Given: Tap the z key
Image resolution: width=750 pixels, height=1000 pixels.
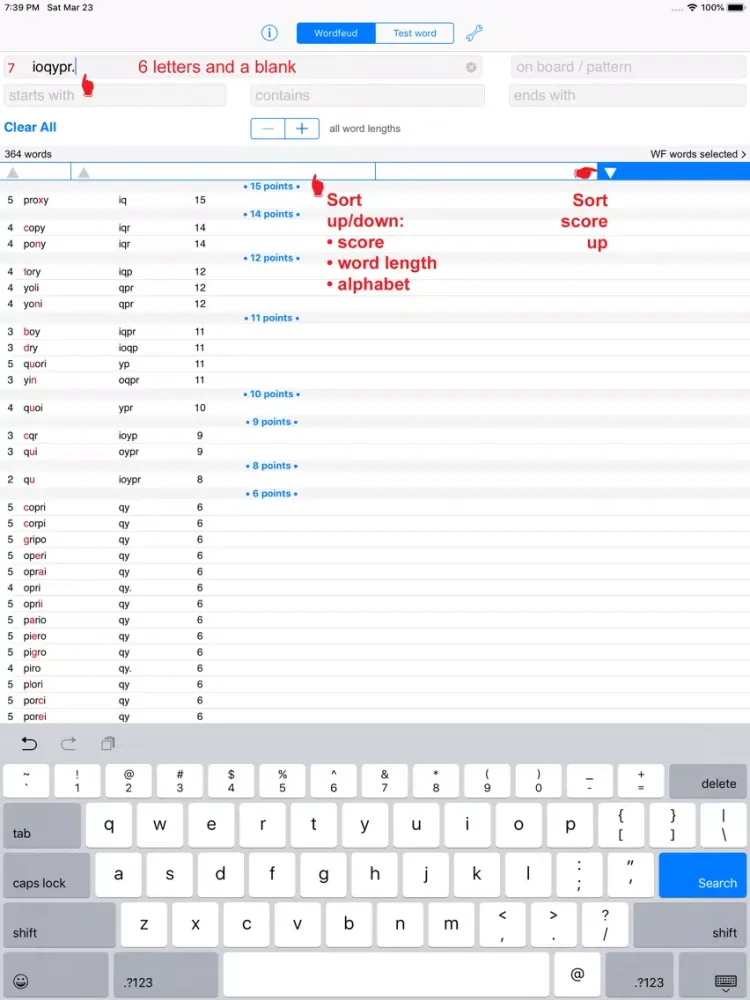Looking at the screenshot, I should pos(144,925).
